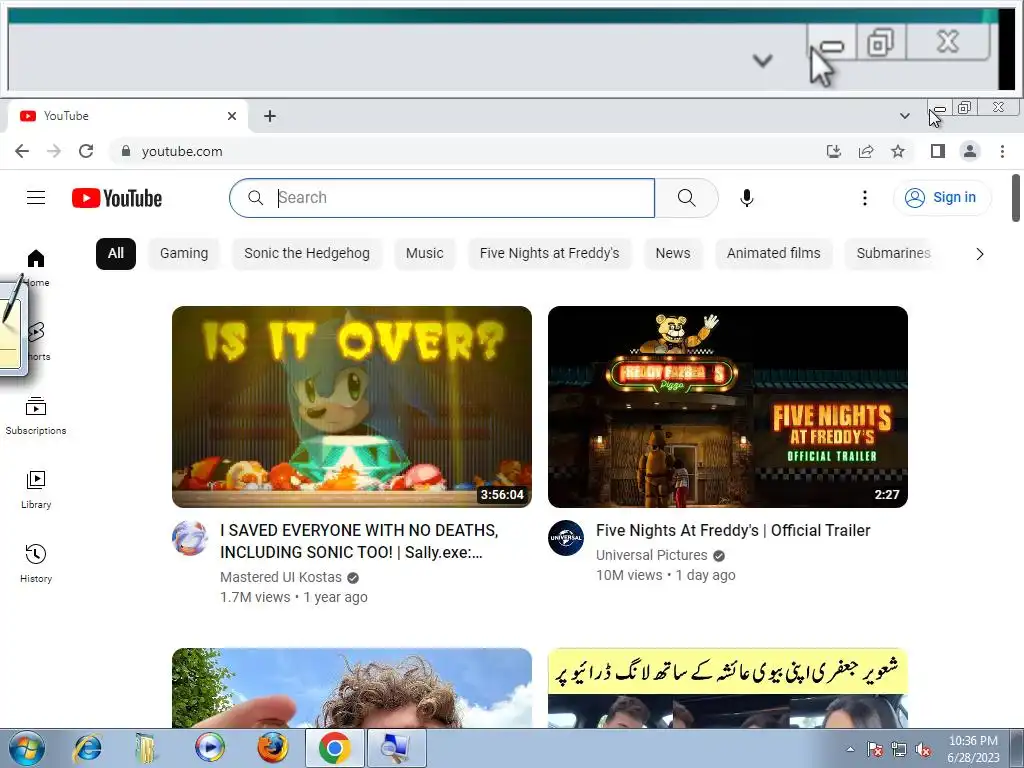Close the YouTube tab
This screenshot has width=1024, height=768.
(x=232, y=116)
